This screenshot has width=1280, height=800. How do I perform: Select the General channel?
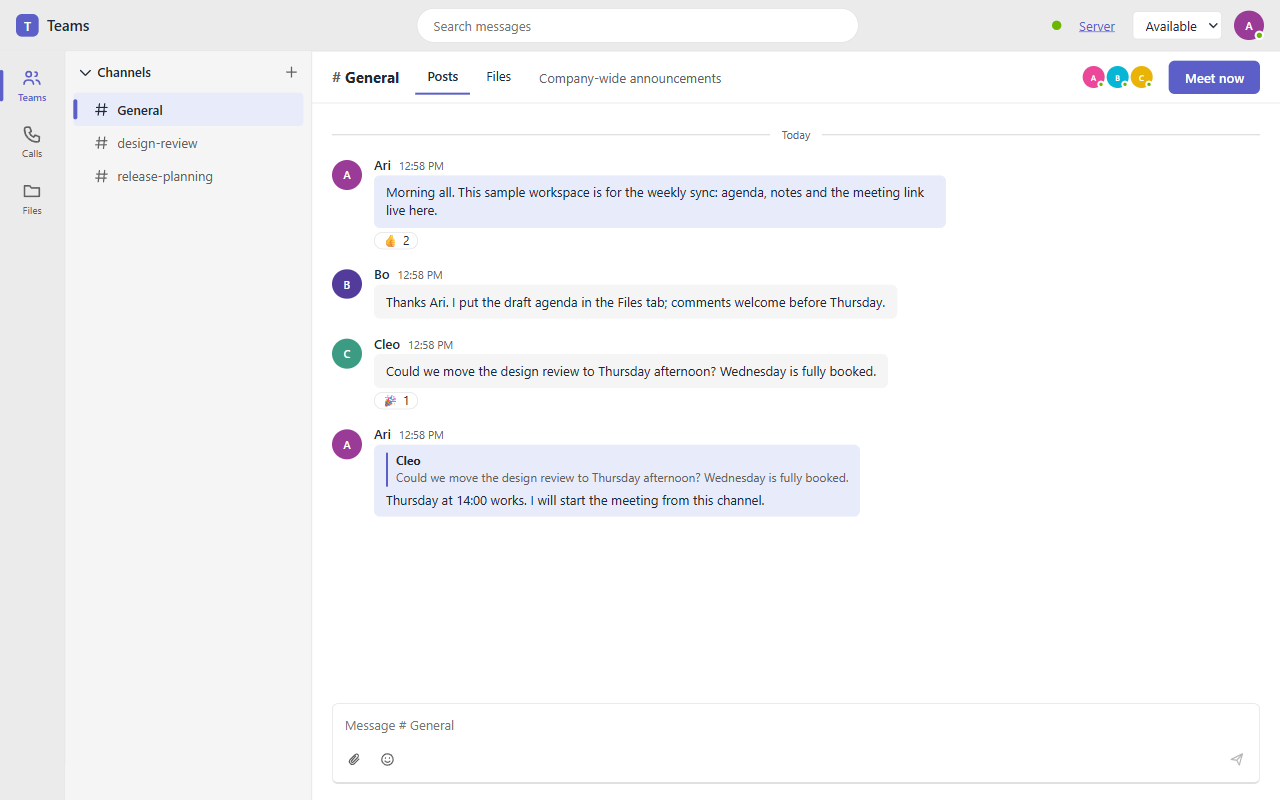pos(188,110)
